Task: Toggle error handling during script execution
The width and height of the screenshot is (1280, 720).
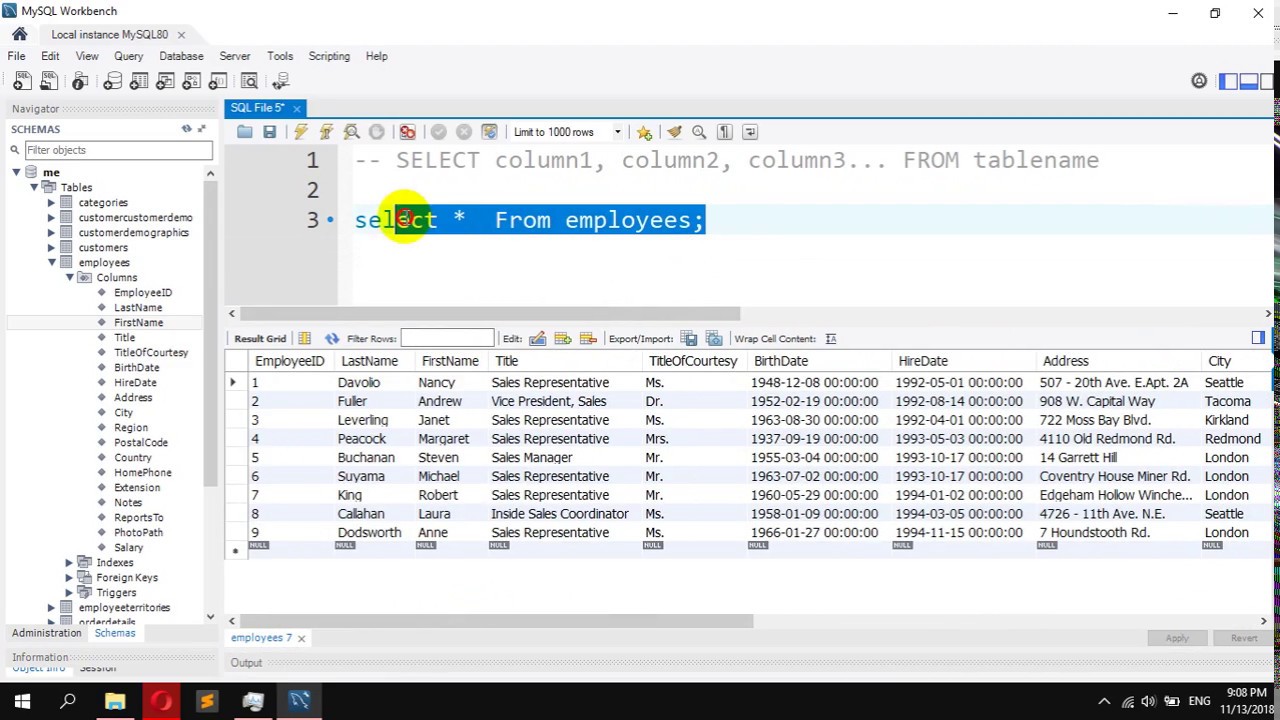Action: pyautogui.click(x=407, y=132)
